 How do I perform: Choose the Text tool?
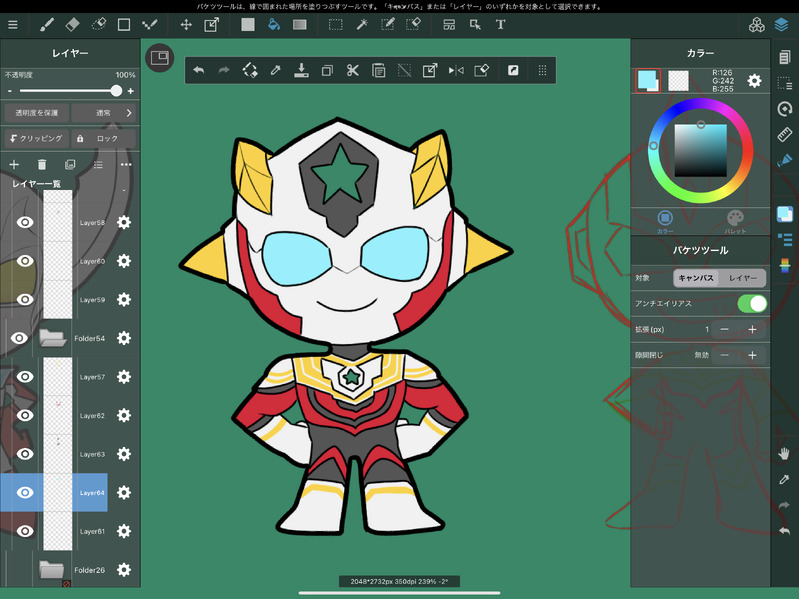coord(500,24)
